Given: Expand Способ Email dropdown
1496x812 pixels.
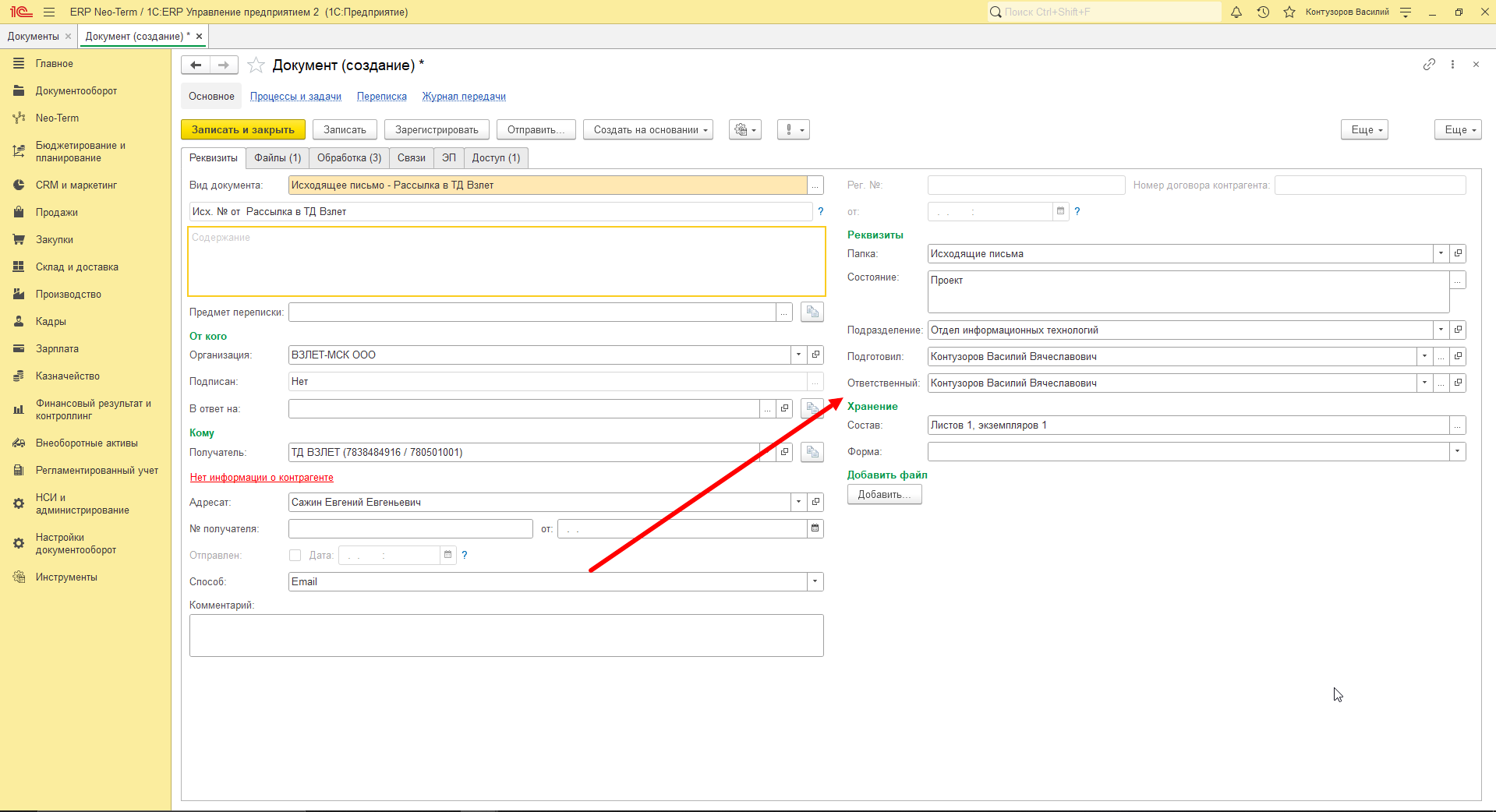Looking at the screenshot, I should click(x=815, y=581).
